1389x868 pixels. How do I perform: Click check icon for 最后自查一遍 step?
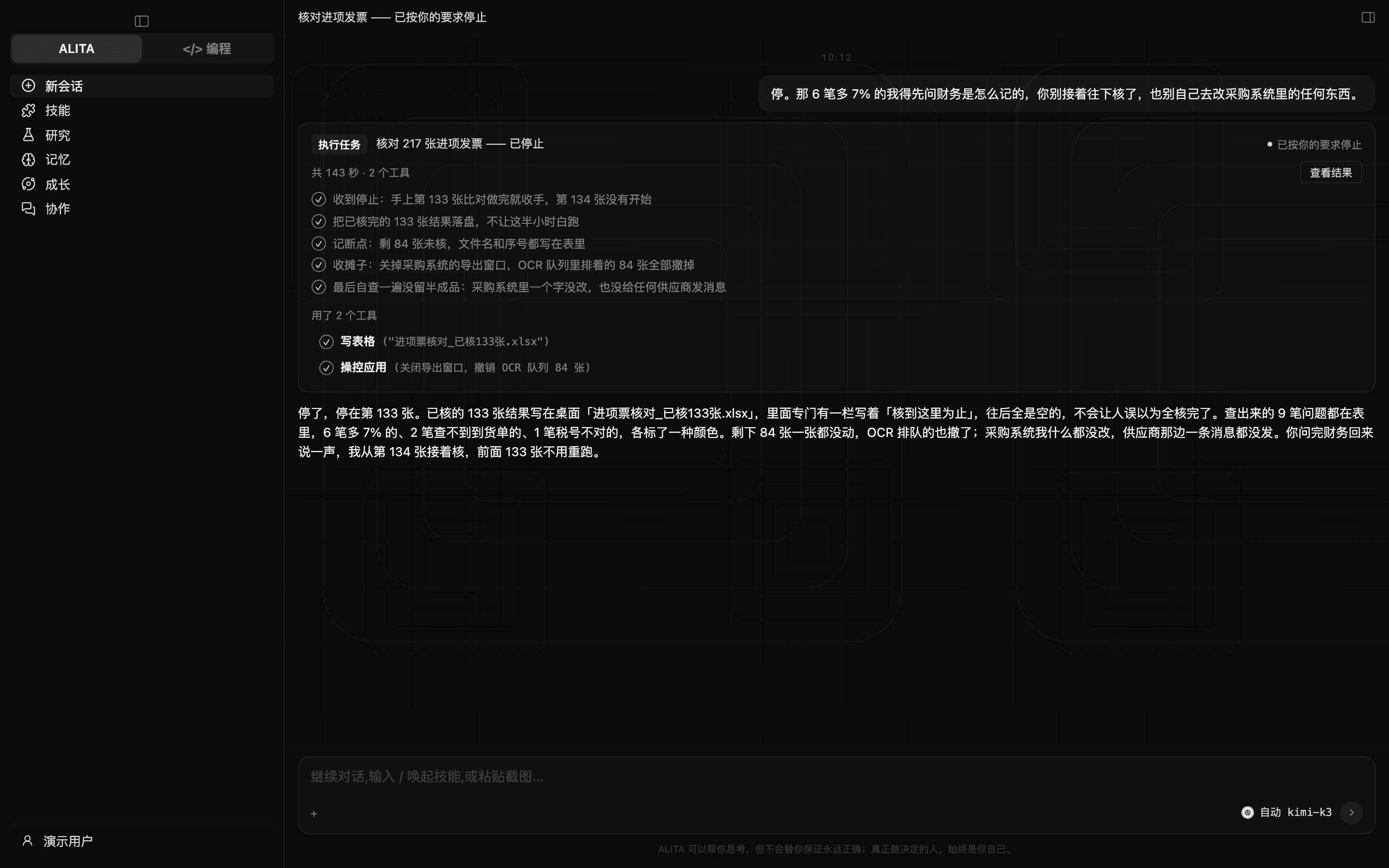click(318, 287)
